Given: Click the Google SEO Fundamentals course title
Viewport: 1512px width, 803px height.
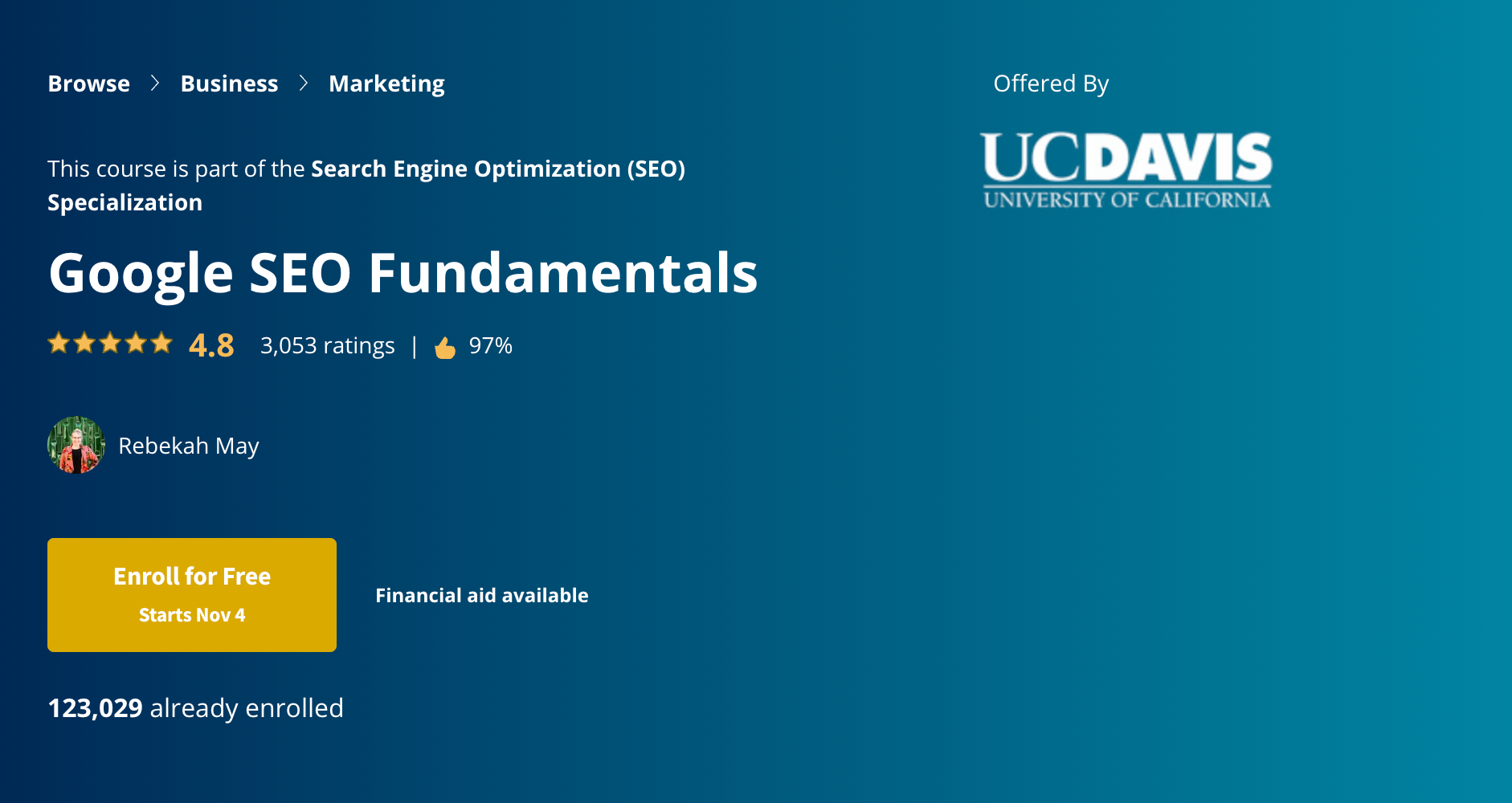Looking at the screenshot, I should tap(402, 274).
